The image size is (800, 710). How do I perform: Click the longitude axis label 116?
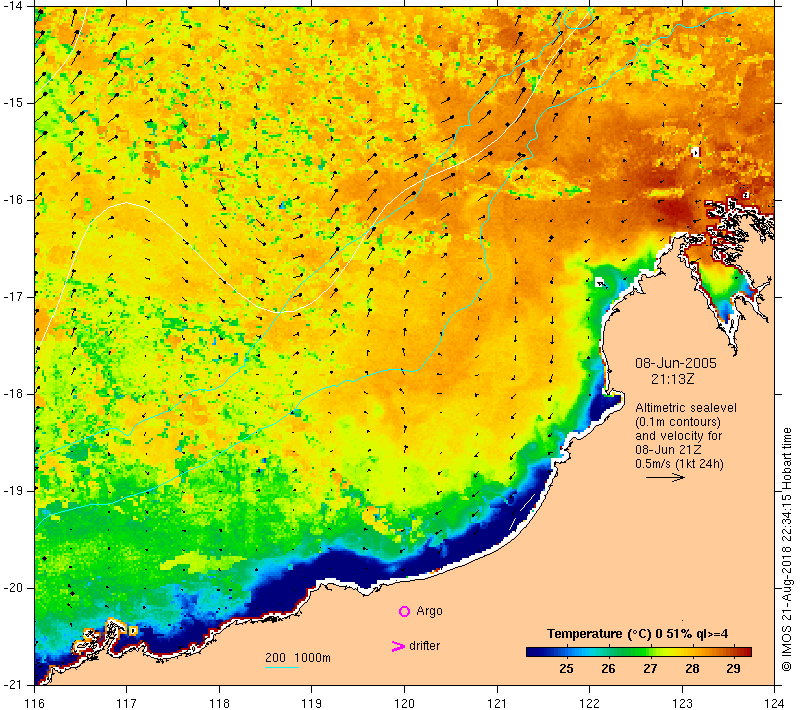(x=34, y=703)
